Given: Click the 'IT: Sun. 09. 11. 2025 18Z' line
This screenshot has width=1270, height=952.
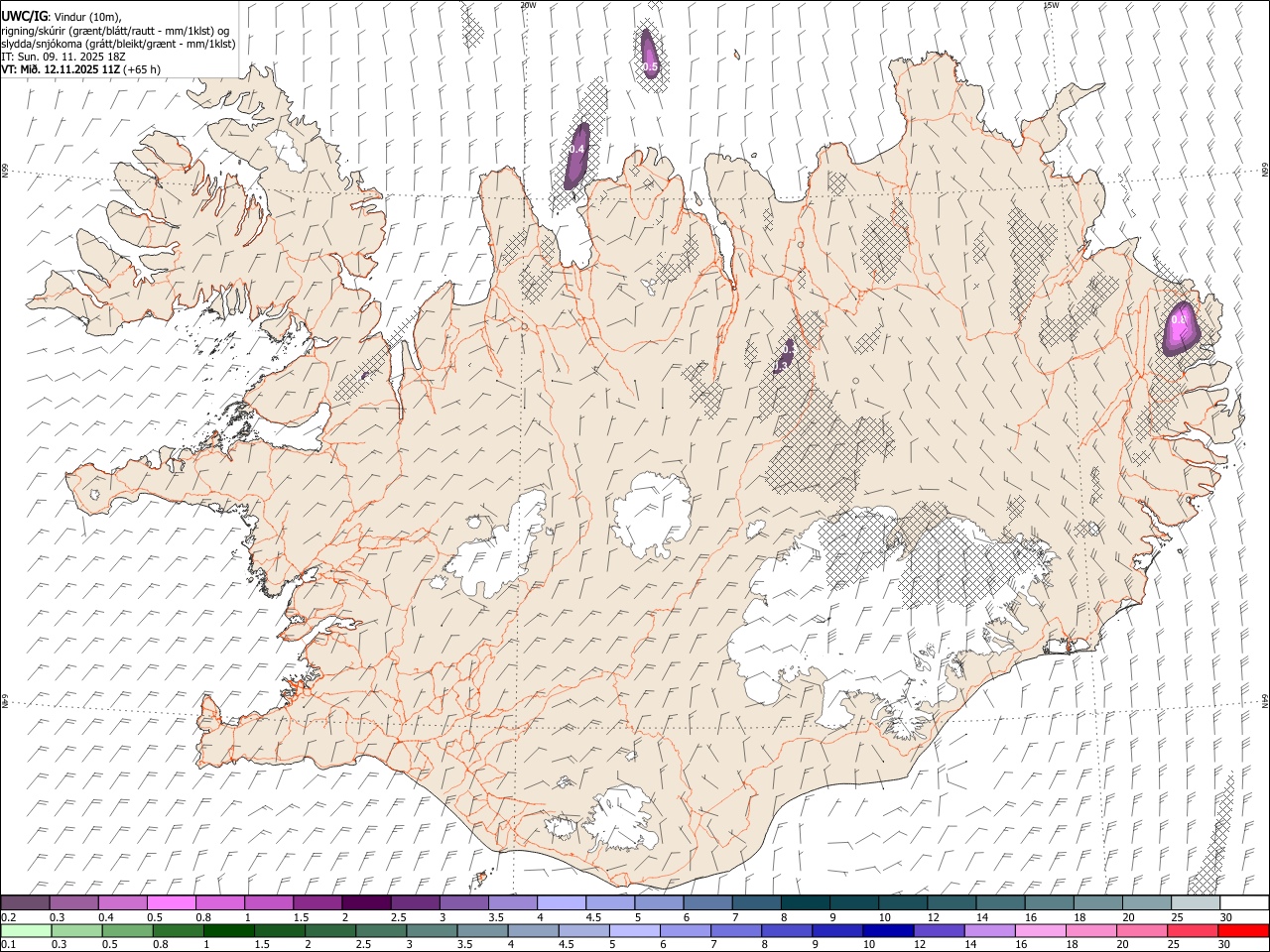Looking at the screenshot, I should [63, 57].
